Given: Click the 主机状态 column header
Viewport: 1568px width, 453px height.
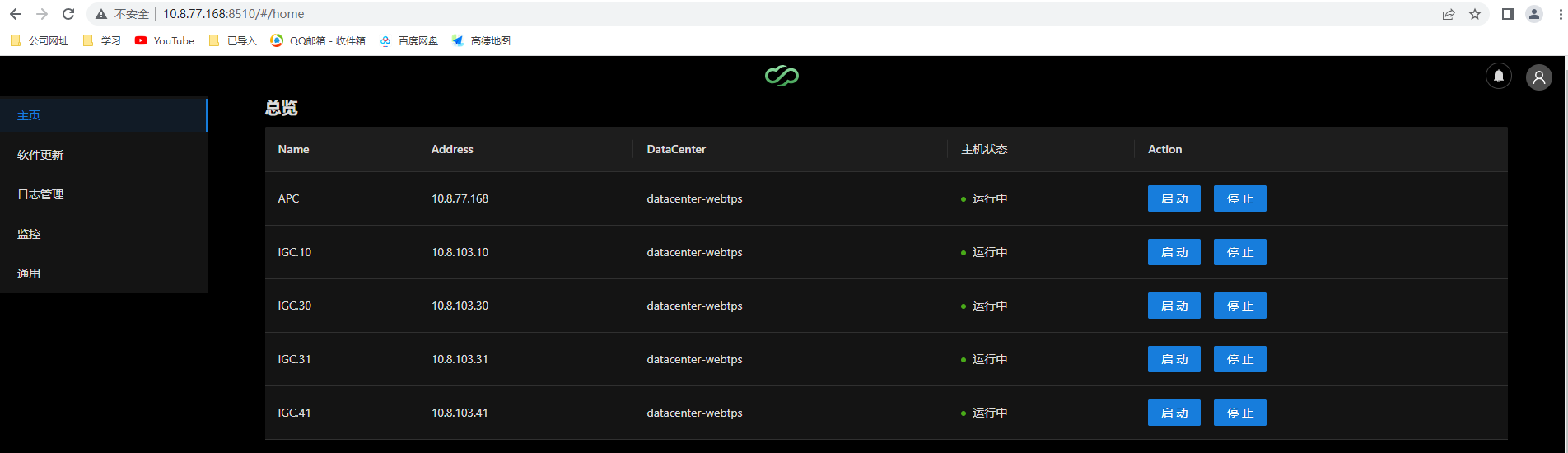Looking at the screenshot, I should tap(984, 149).
